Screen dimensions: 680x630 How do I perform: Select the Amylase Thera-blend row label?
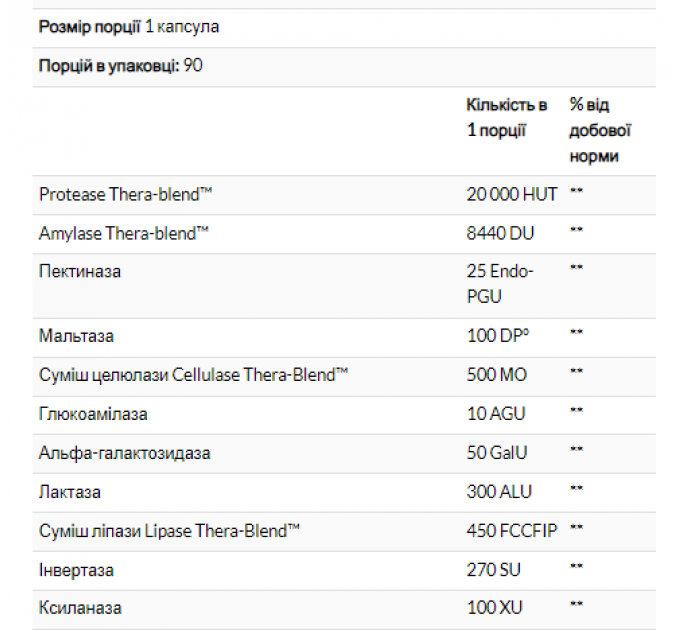pyautogui.click(x=124, y=233)
